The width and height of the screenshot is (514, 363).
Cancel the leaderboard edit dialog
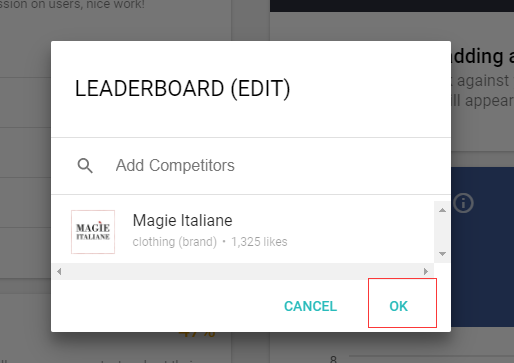(x=310, y=306)
